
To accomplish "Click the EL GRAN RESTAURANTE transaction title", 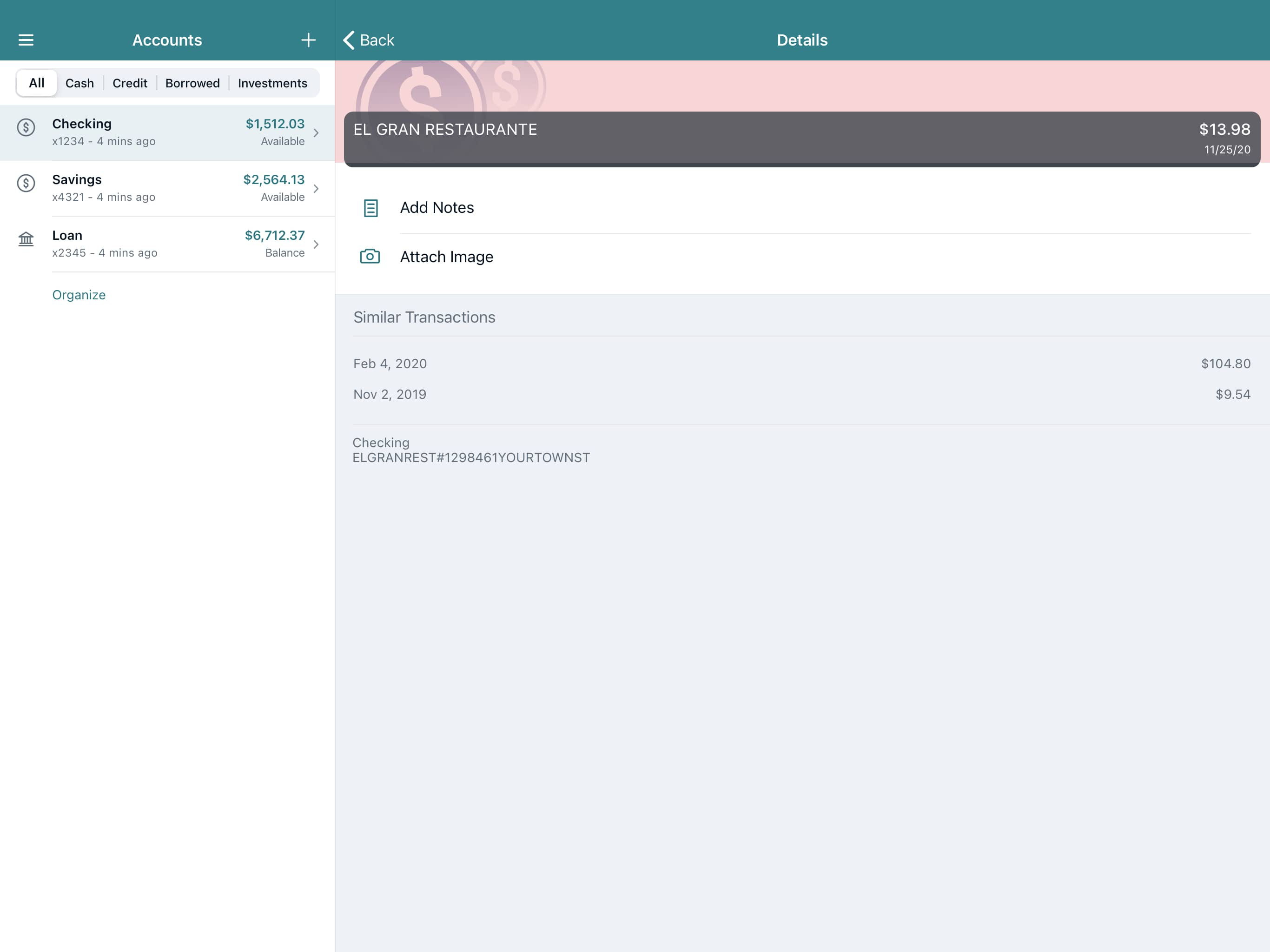I will click(x=445, y=130).
